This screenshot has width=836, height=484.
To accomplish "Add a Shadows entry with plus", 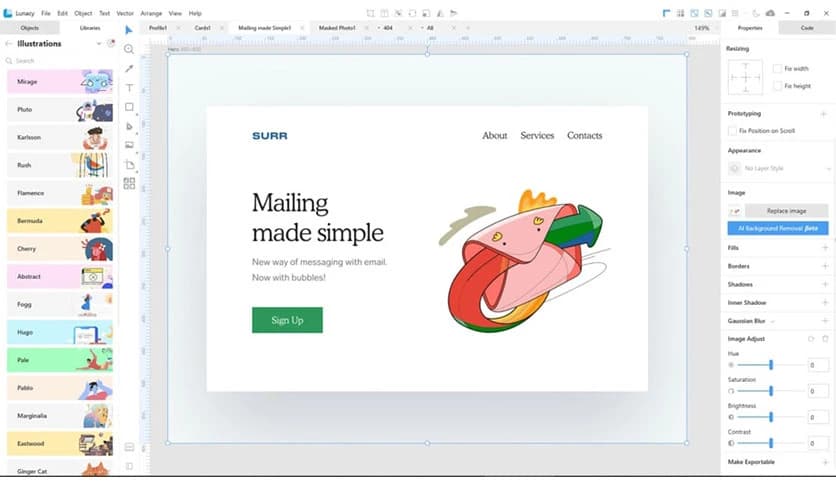I will [825, 284].
